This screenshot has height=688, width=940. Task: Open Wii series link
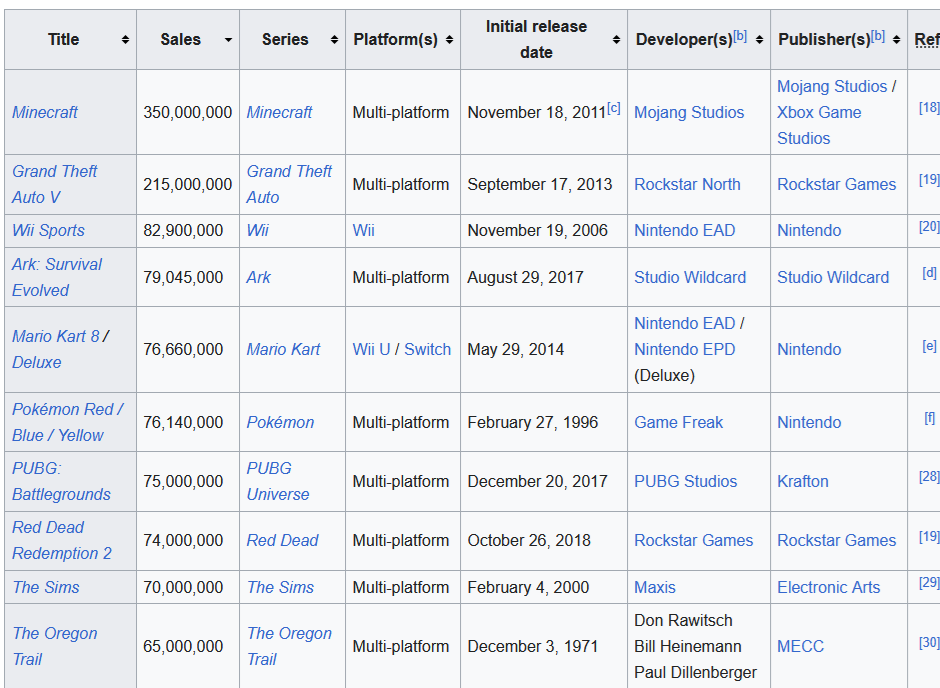point(257,231)
